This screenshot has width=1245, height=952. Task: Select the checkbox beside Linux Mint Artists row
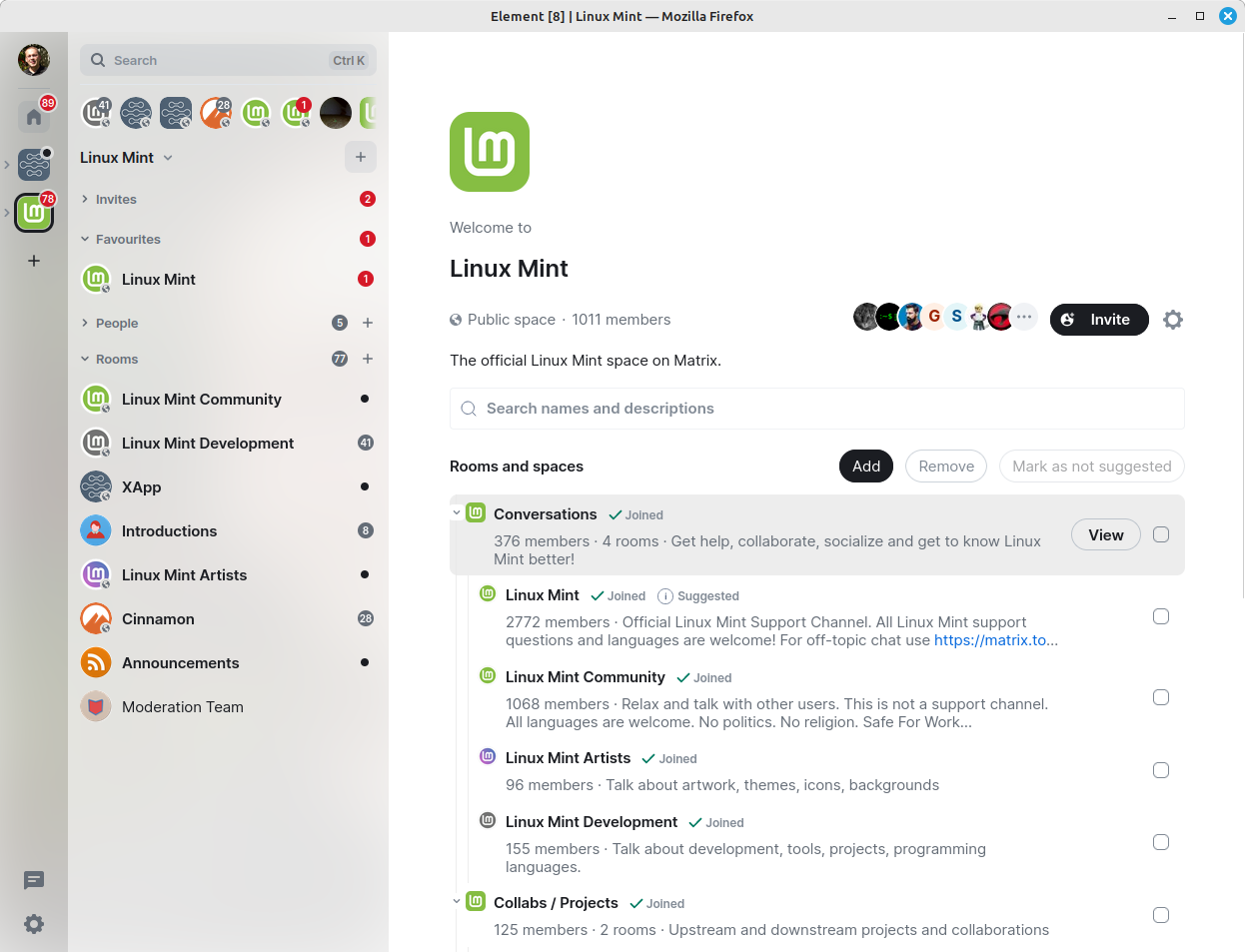pos(1160,770)
